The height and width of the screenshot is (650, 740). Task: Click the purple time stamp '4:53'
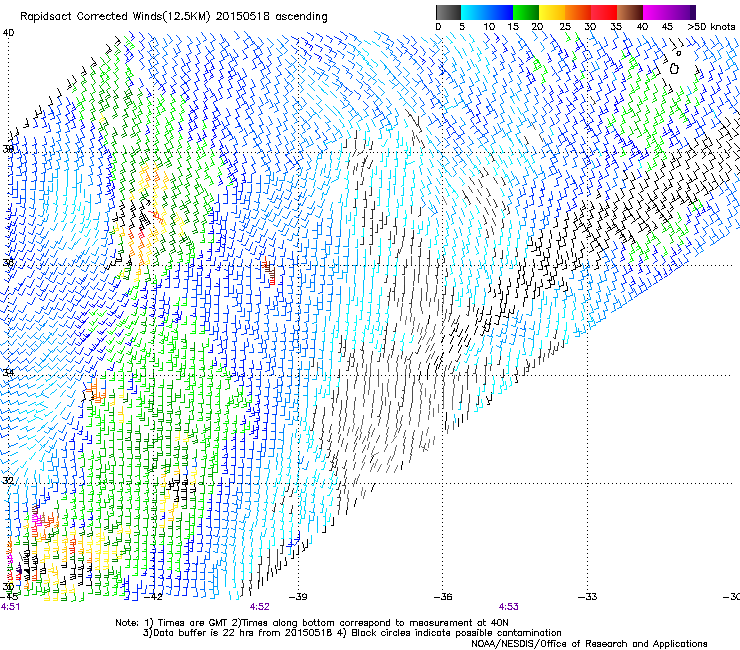[508, 607]
